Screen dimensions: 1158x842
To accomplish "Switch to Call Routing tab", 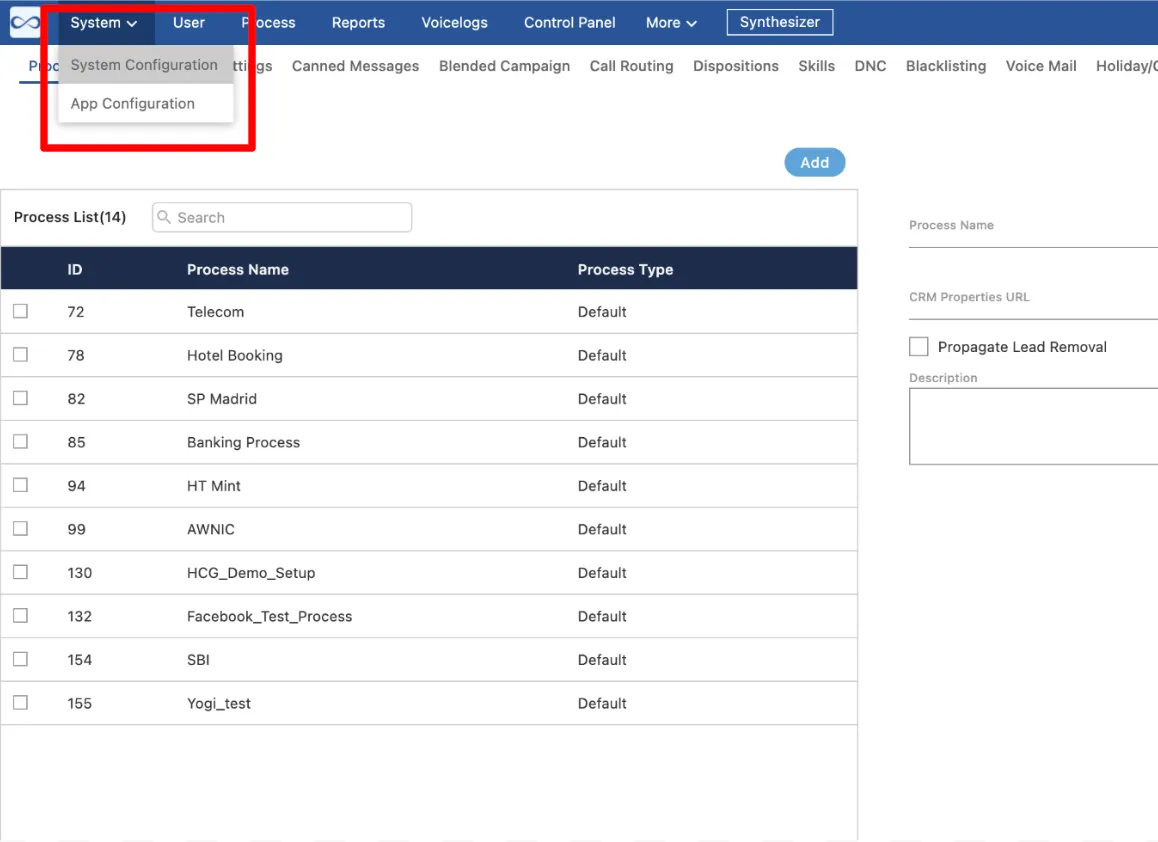I will pyautogui.click(x=631, y=66).
